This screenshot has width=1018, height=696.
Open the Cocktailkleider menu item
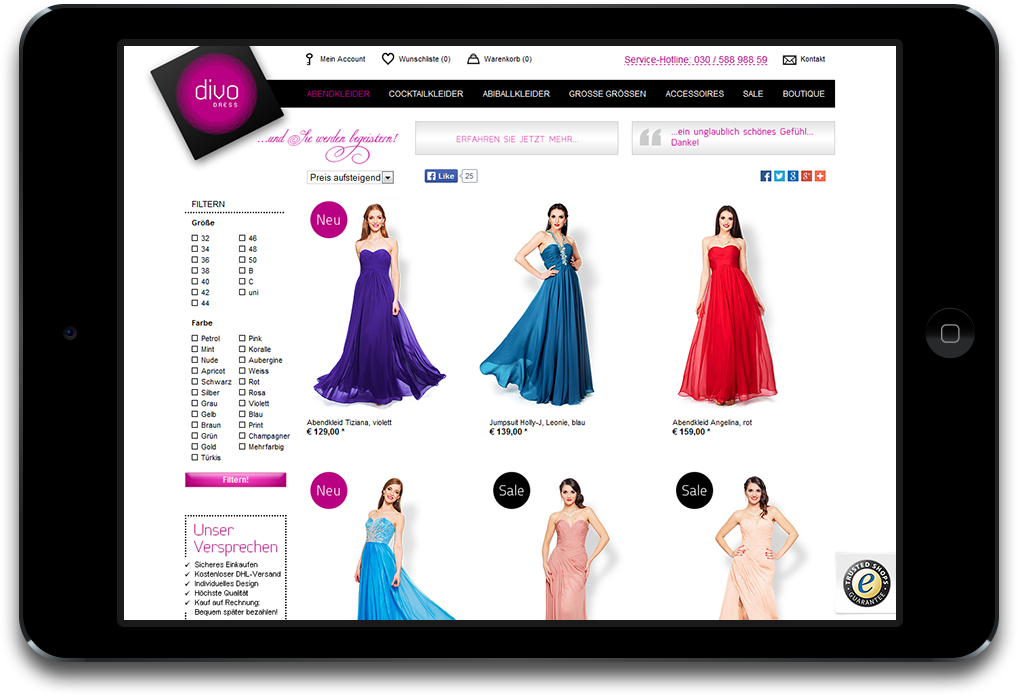pyautogui.click(x=425, y=94)
